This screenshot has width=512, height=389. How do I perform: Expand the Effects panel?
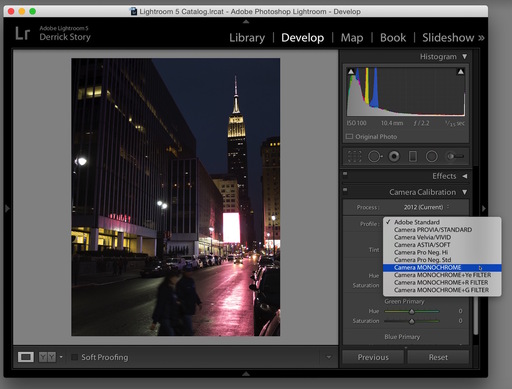tap(465, 176)
